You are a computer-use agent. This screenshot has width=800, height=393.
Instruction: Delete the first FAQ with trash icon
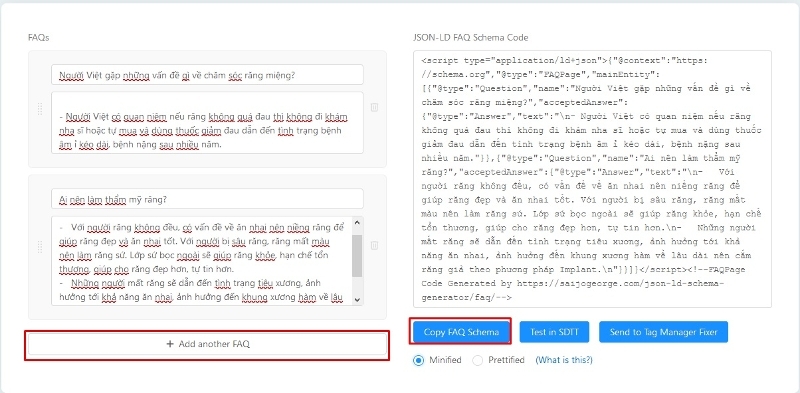pyautogui.click(x=374, y=107)
